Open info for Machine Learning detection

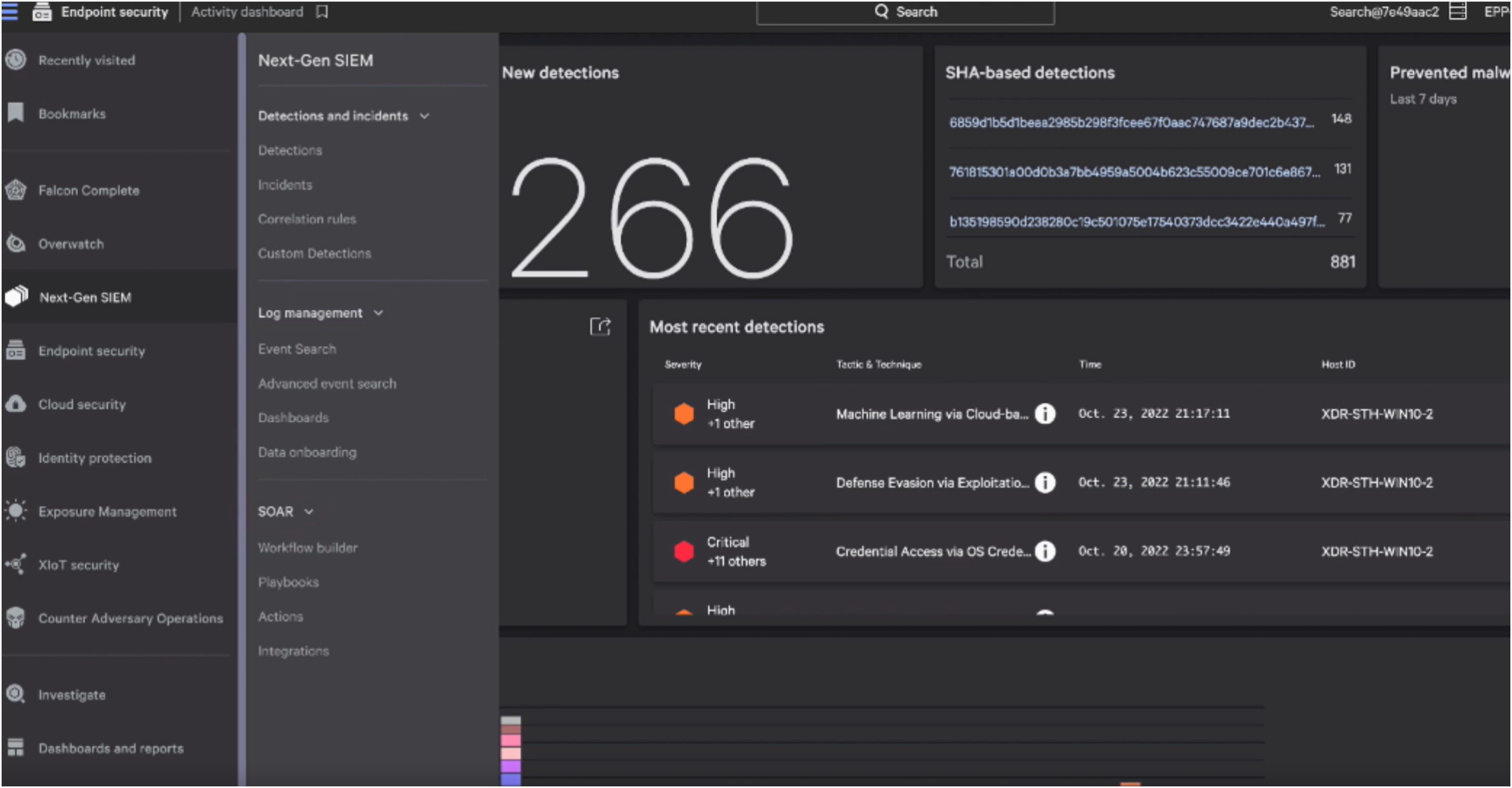click(x=1045, y=414)
